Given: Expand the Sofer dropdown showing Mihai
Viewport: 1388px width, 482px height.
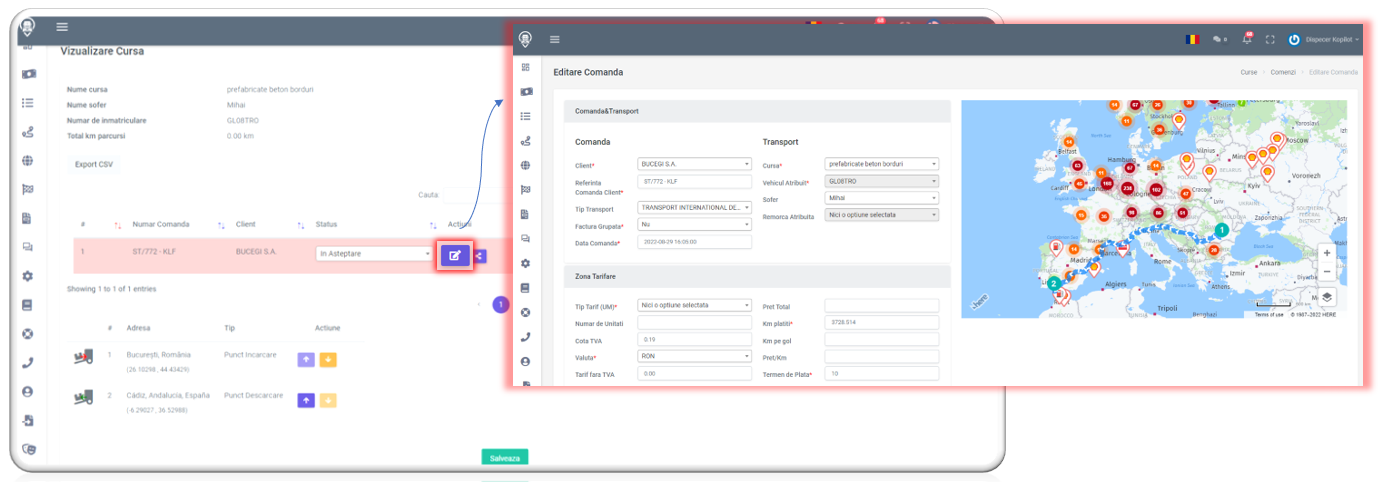Looking at the screenshot, I should (x=881, y=198).
